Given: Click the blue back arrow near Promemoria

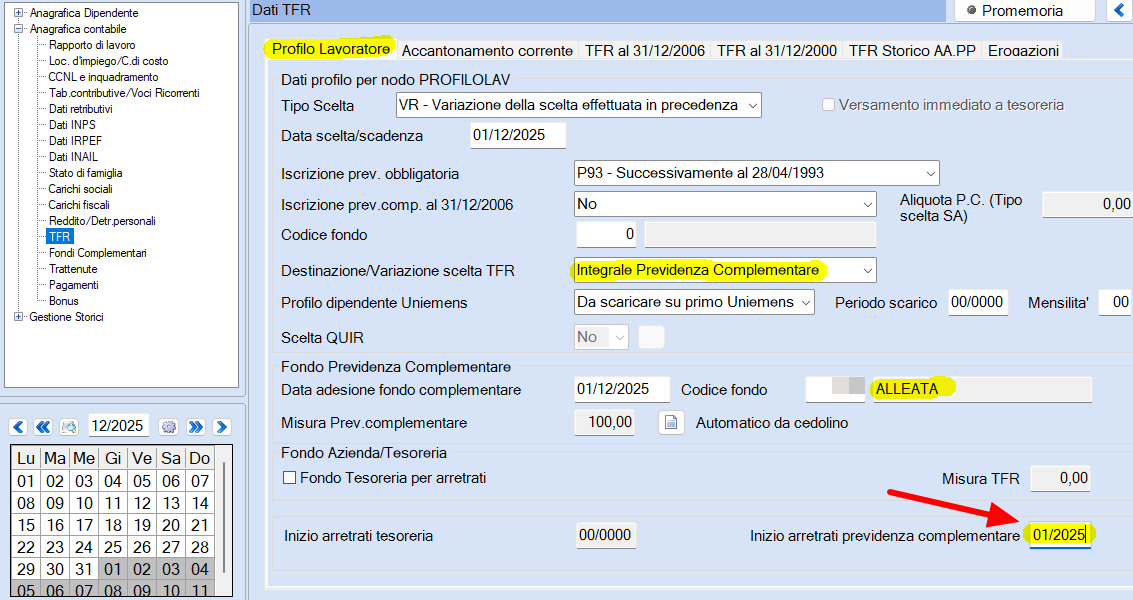Looking at the screenshot, I should pyautogui.click(x=1119, y=10).
